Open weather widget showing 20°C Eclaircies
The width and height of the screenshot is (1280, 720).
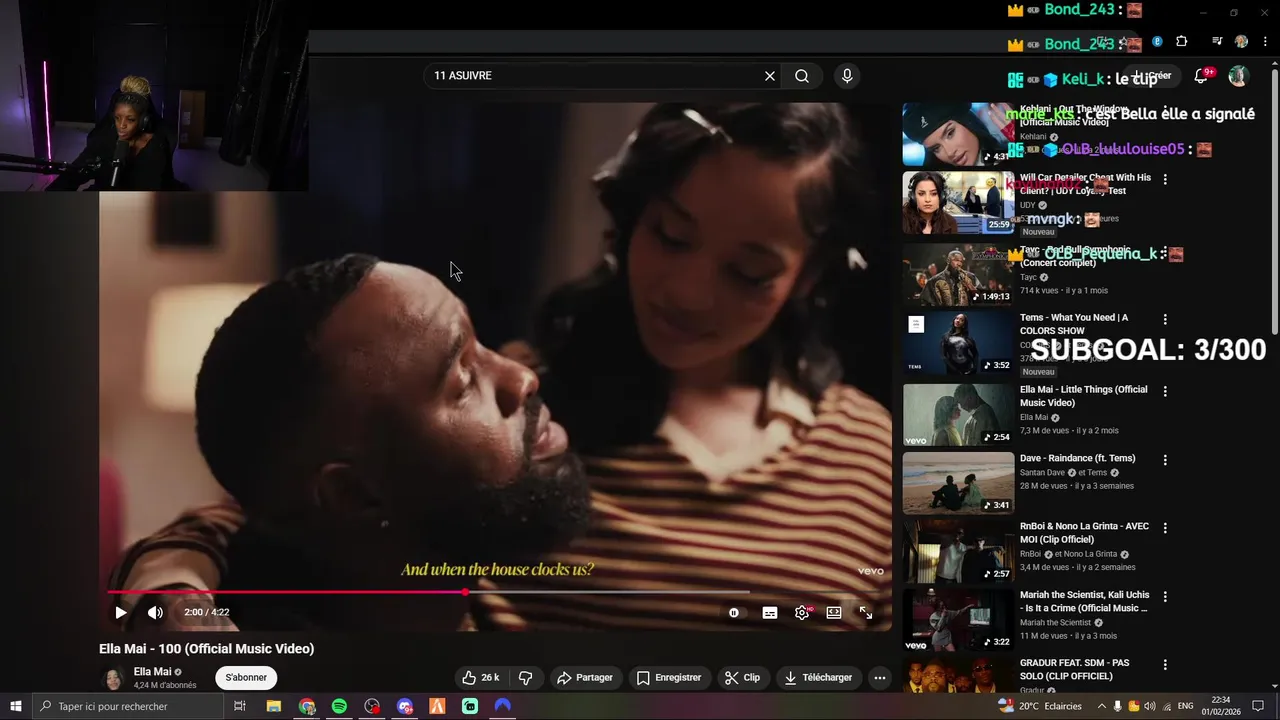[1041, 706]
